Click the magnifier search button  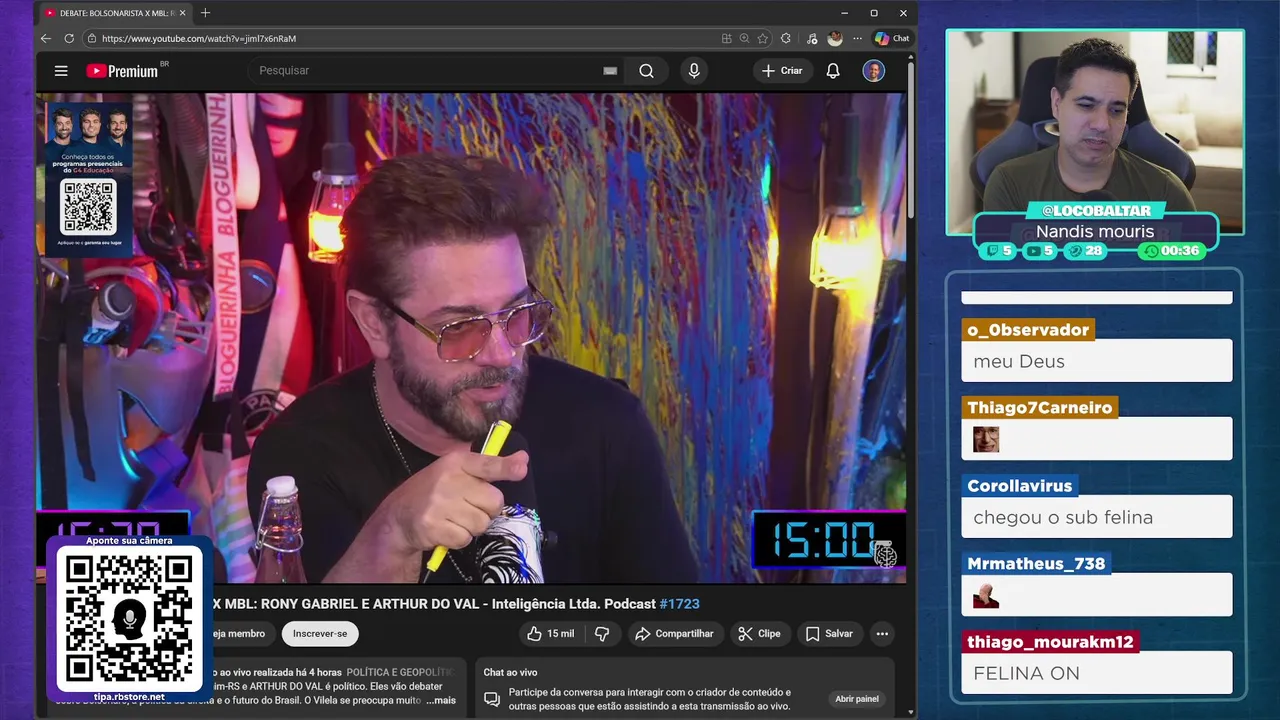click(646, 71)
